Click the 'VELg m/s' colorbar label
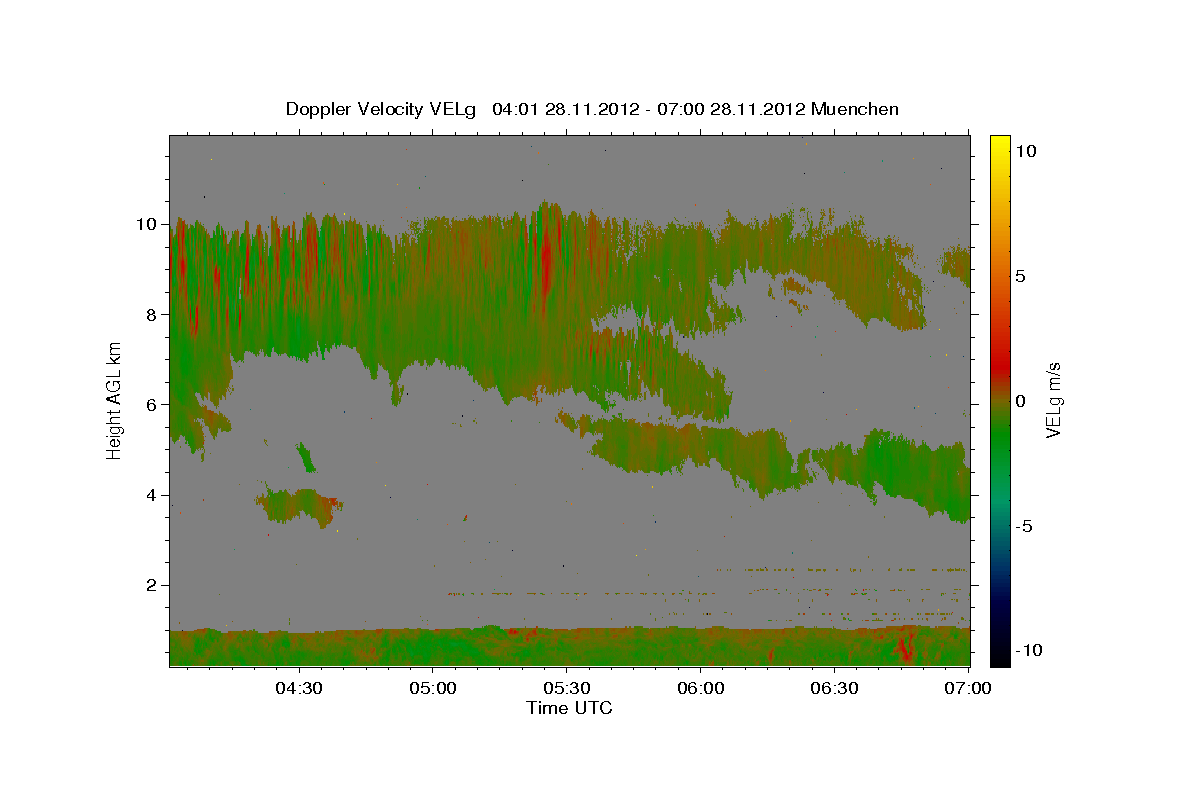This screenshot has height=800, width=1200. point(1053,400)
